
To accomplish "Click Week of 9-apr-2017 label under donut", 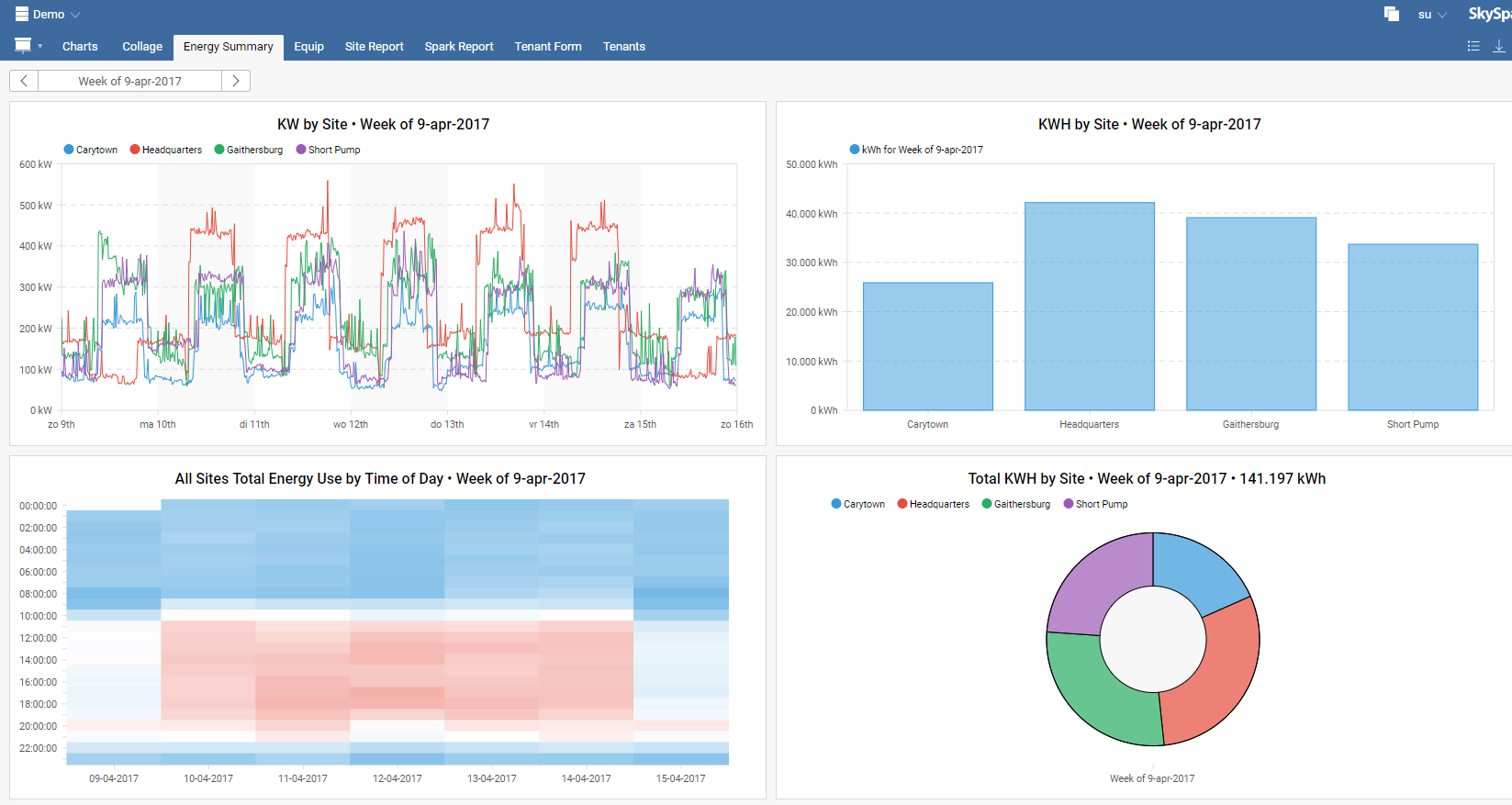I will 1152,778.
